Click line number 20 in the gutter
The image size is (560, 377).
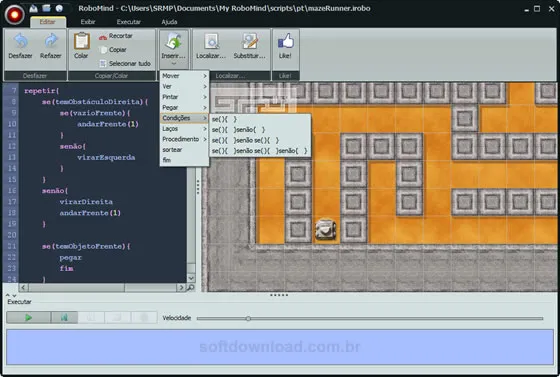coord(12,235)
